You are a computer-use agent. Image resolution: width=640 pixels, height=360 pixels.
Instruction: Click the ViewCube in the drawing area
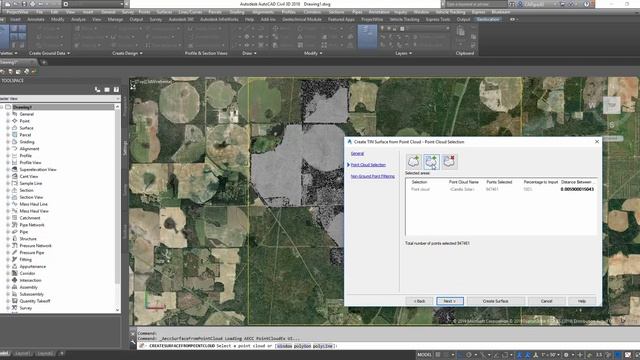611,105
